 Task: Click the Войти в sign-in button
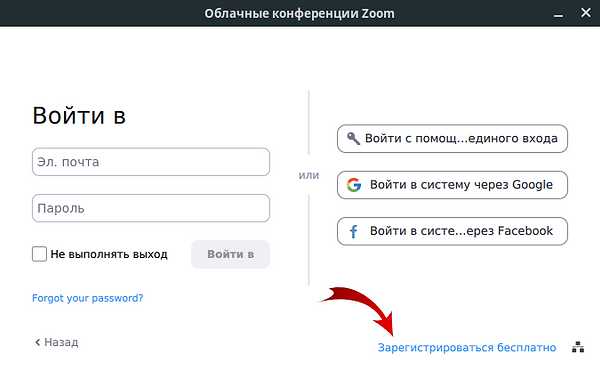coord(231,254)
